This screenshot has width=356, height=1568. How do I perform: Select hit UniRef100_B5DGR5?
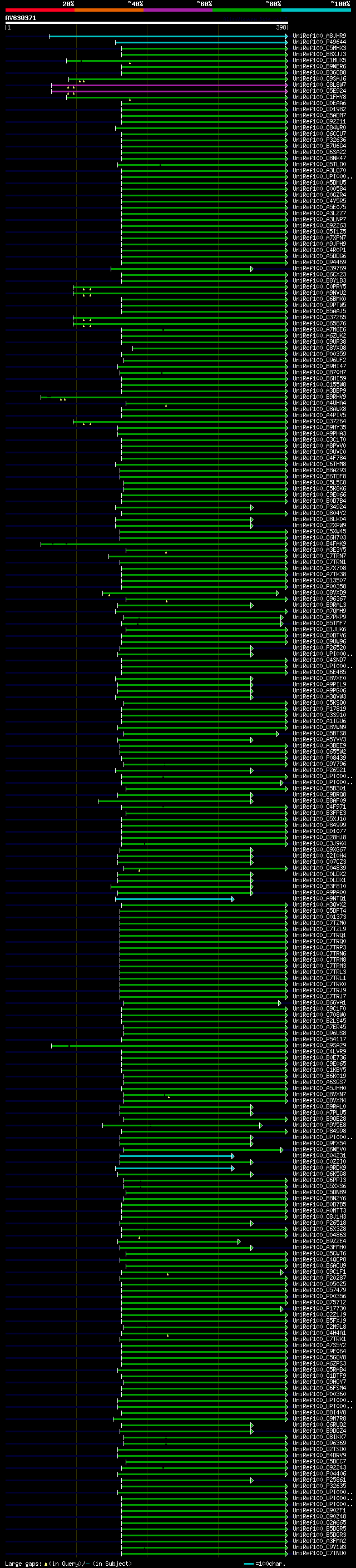point(319,1529)
